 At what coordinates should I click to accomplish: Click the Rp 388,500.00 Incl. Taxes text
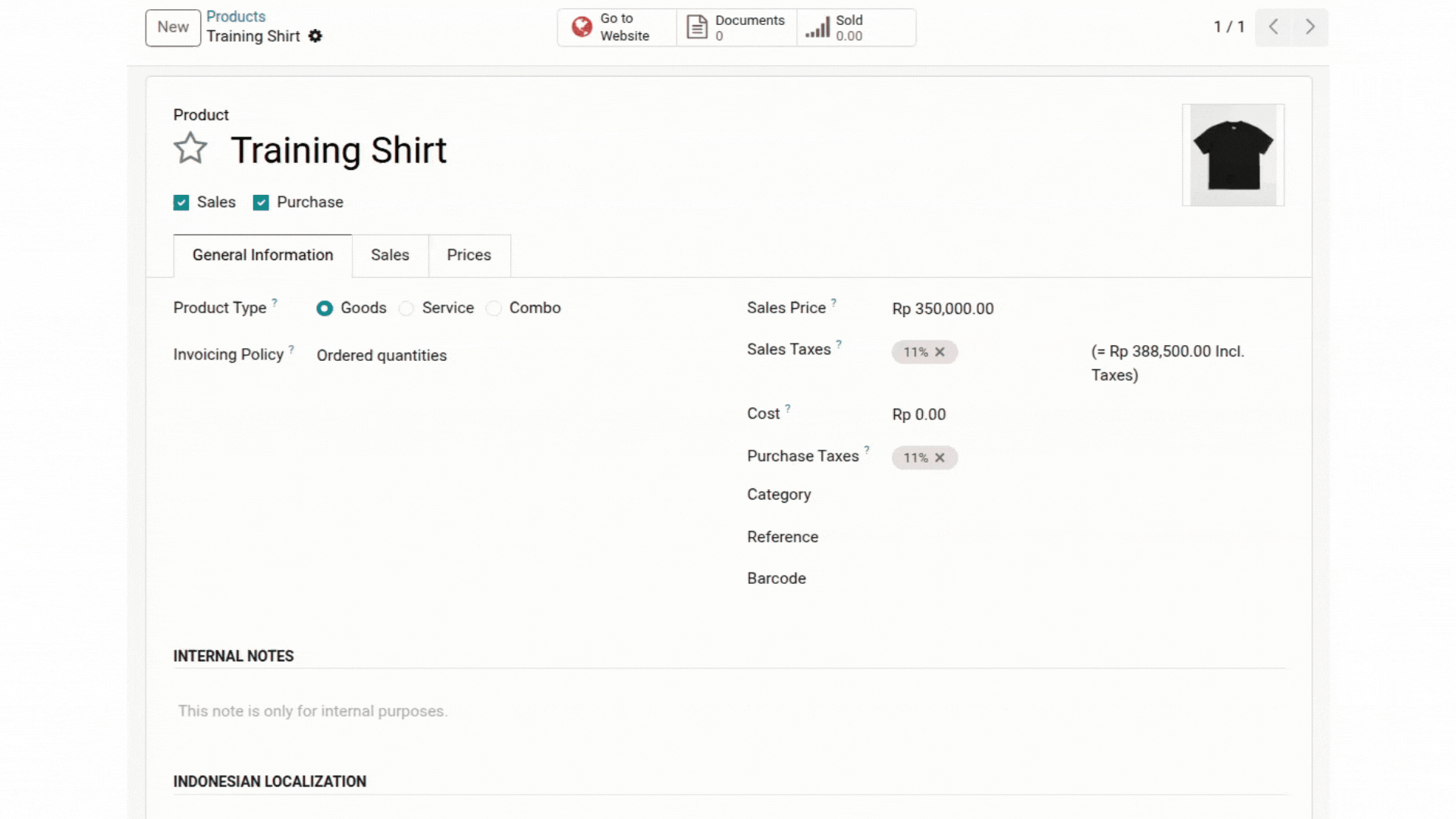tap(1168, 363)
